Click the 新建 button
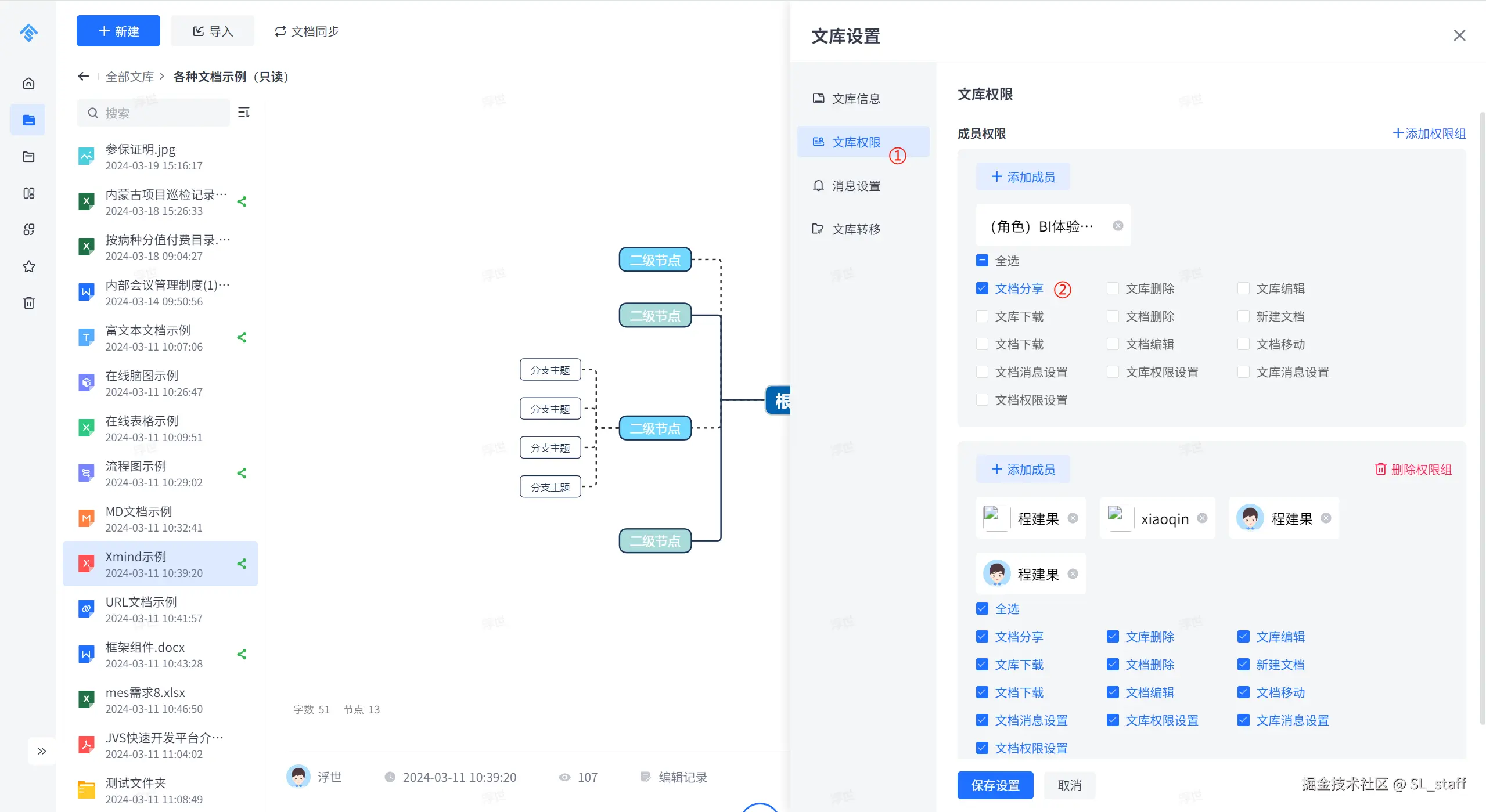Image resolution: width=1486 pixels, height=812 pixels. [118, 31]
